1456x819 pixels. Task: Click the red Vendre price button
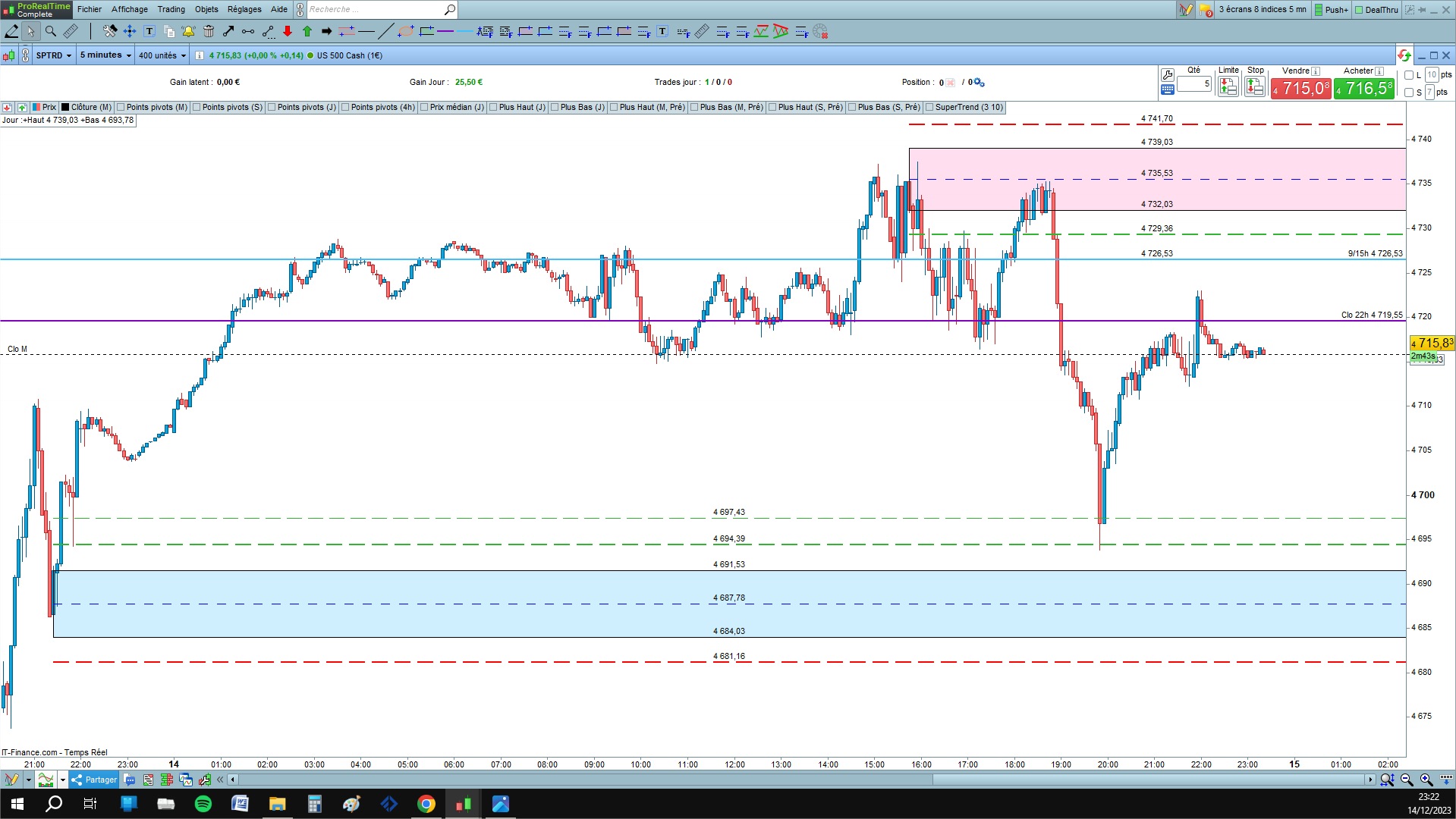pyautogui.click(x=1300, y=89)
